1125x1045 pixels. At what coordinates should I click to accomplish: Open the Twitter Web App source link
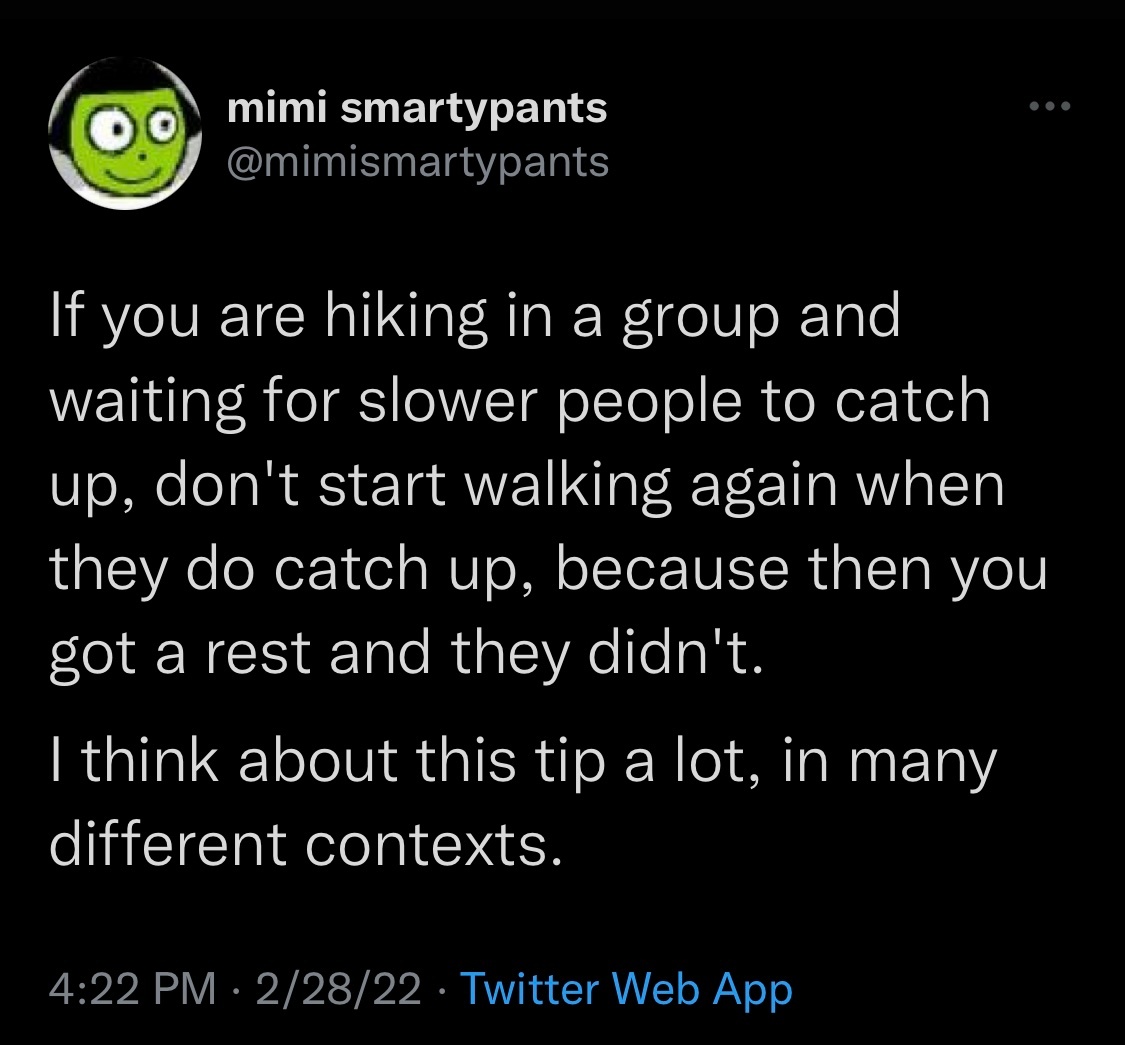(626, 990)
